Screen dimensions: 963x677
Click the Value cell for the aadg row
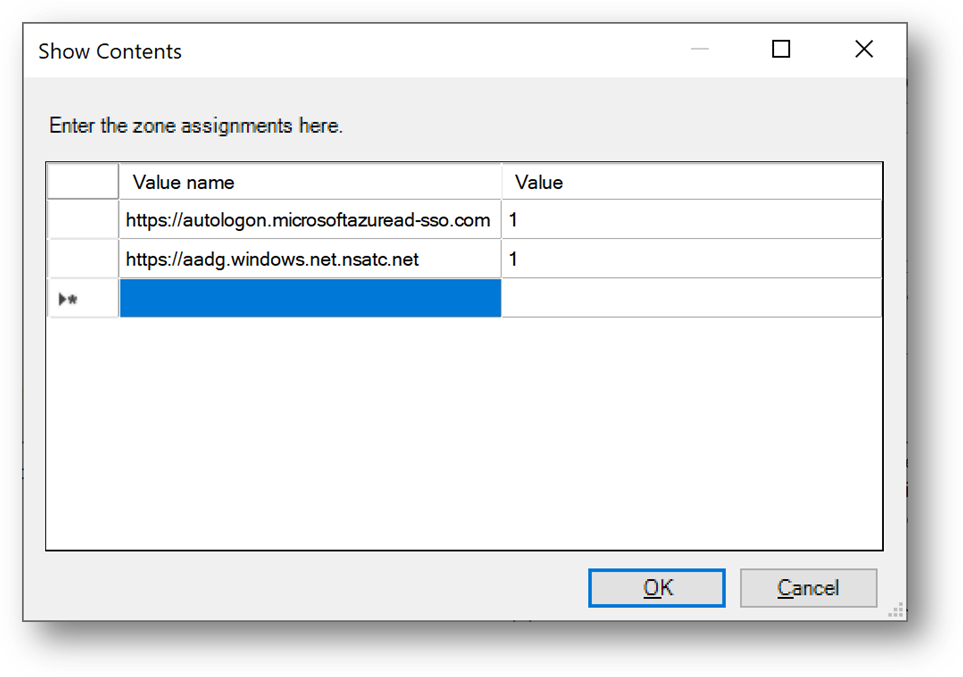691,260
